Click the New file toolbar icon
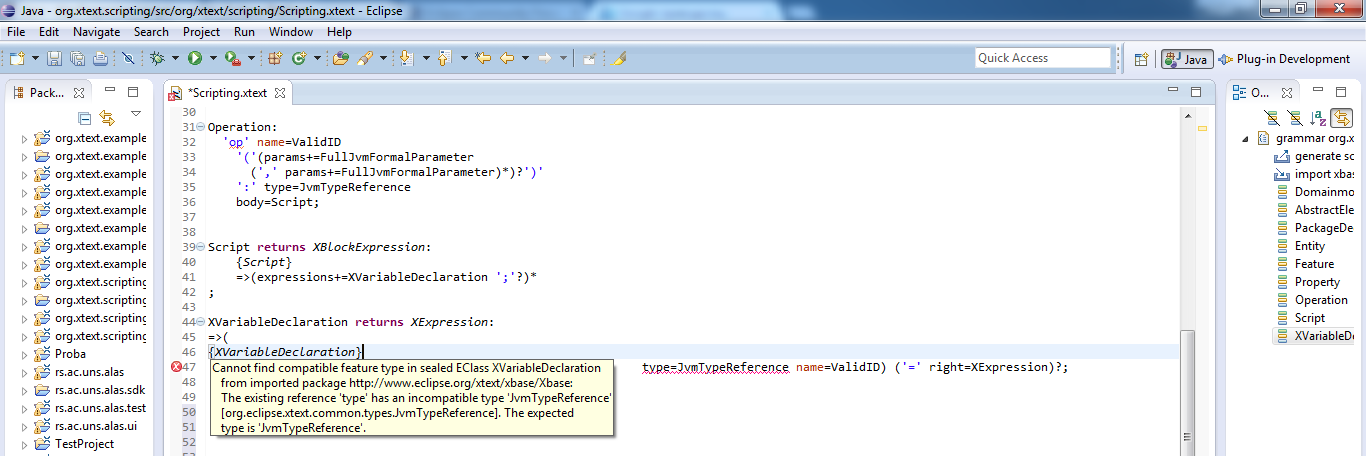Viewport: 1366px width, 456px height. [18, 59]
